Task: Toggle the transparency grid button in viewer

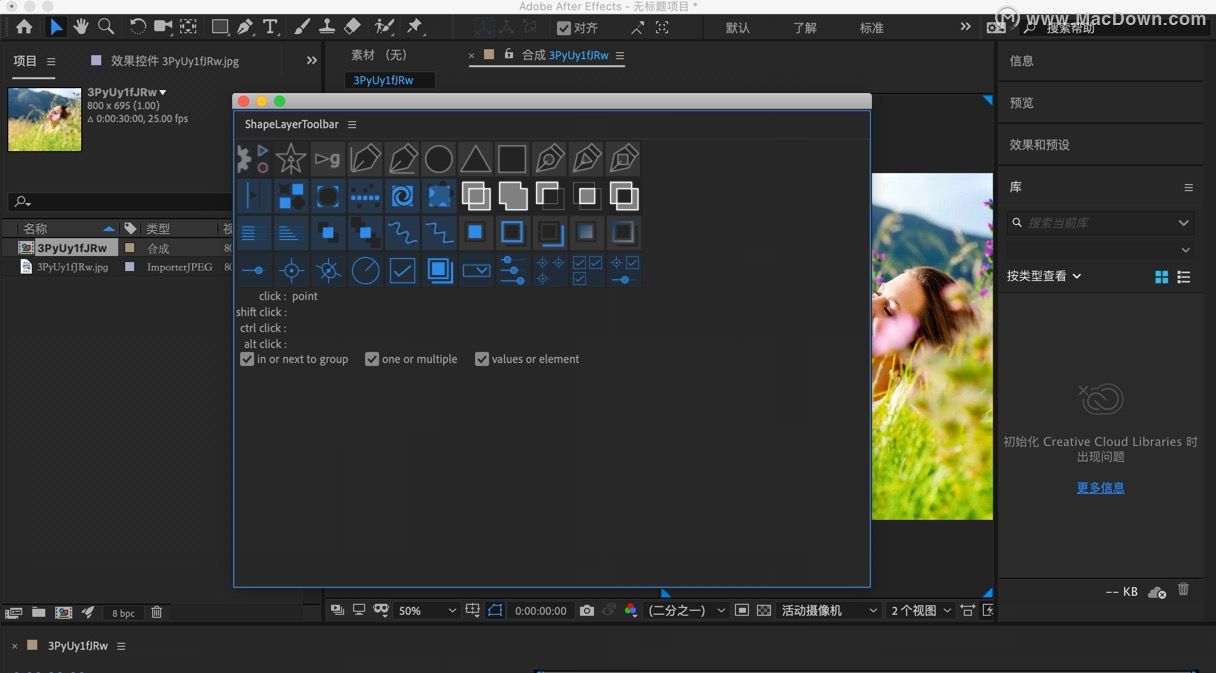Action: [x=764, y=610]
